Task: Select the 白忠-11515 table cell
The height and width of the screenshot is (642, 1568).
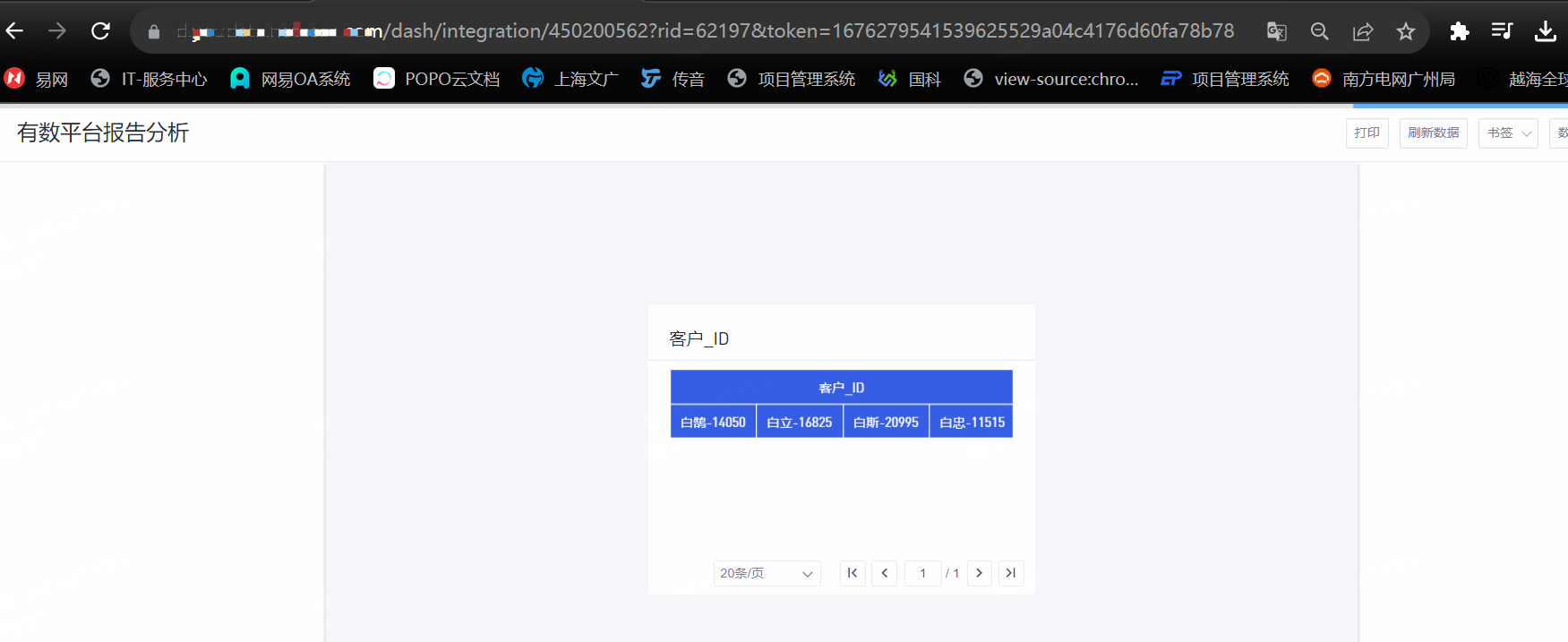Action: click(x=972, y=422)
